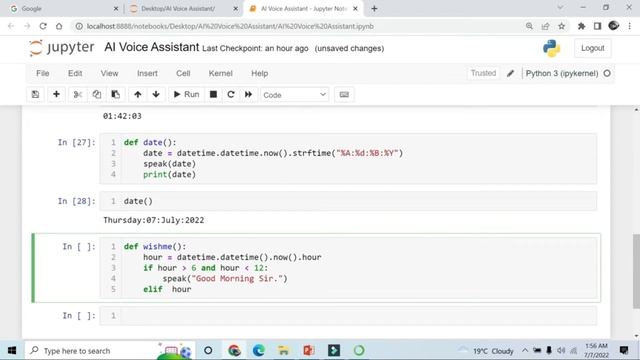Close the AI Voice Assistant notebook tab
The height and width of the screenshot is (360, 640).
click(355, 9)
